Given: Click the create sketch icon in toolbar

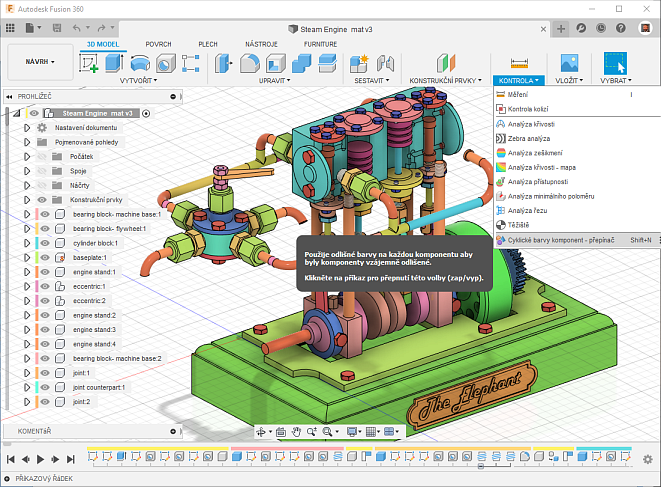Looking at the screenshot, I should tap(89, 63).
